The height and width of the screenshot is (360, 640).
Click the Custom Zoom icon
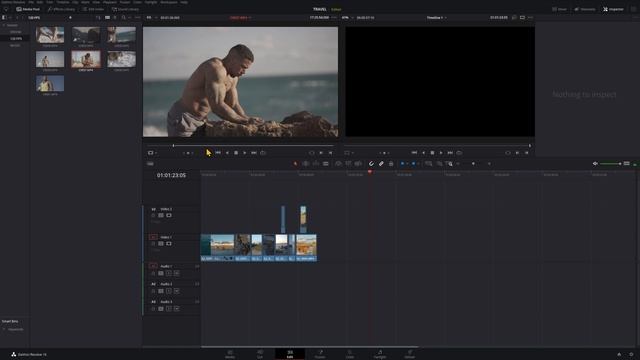(x=449, y=164)
